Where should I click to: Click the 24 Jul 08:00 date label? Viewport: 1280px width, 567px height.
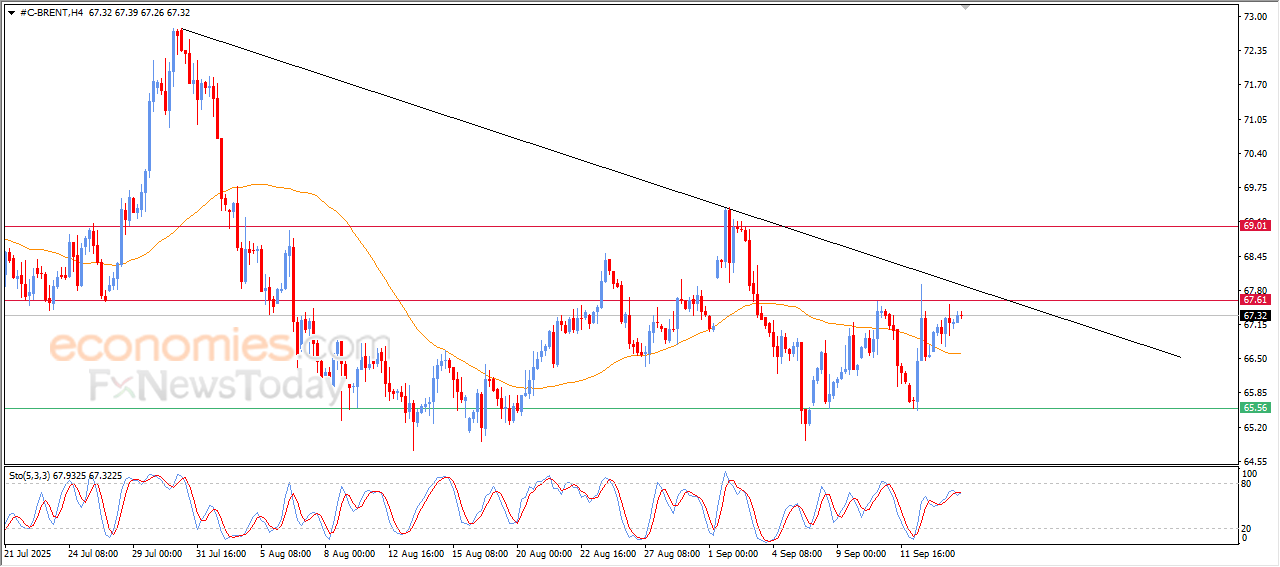pos(93,552)
